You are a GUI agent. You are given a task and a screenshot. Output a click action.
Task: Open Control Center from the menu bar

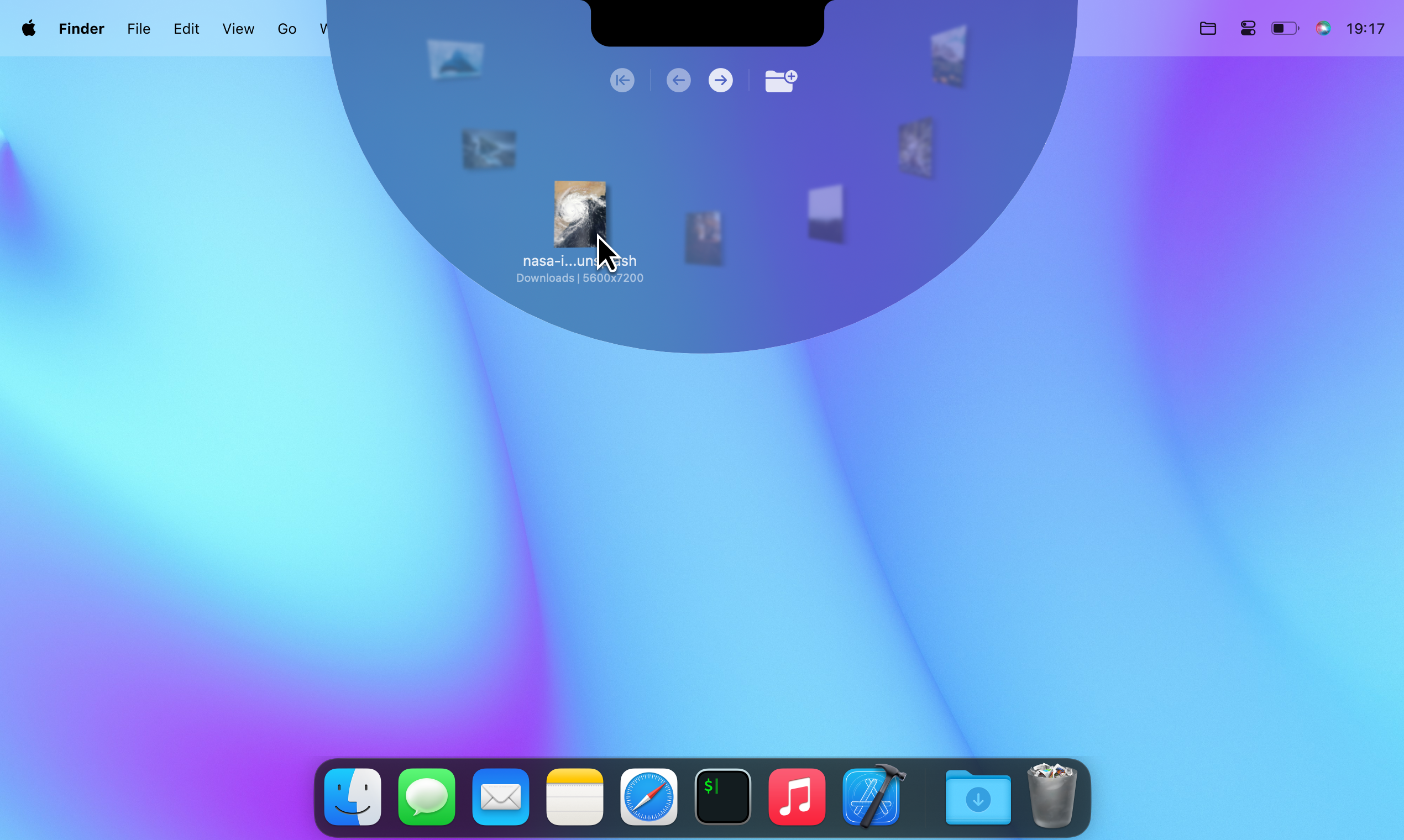(x=1247, y=28)
